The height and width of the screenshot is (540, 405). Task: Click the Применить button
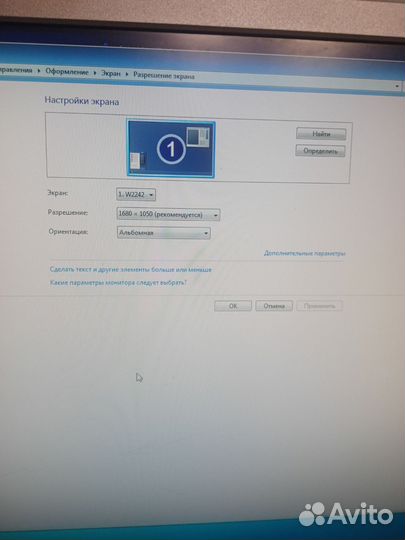pyautogui.click(x=320, y=306)
